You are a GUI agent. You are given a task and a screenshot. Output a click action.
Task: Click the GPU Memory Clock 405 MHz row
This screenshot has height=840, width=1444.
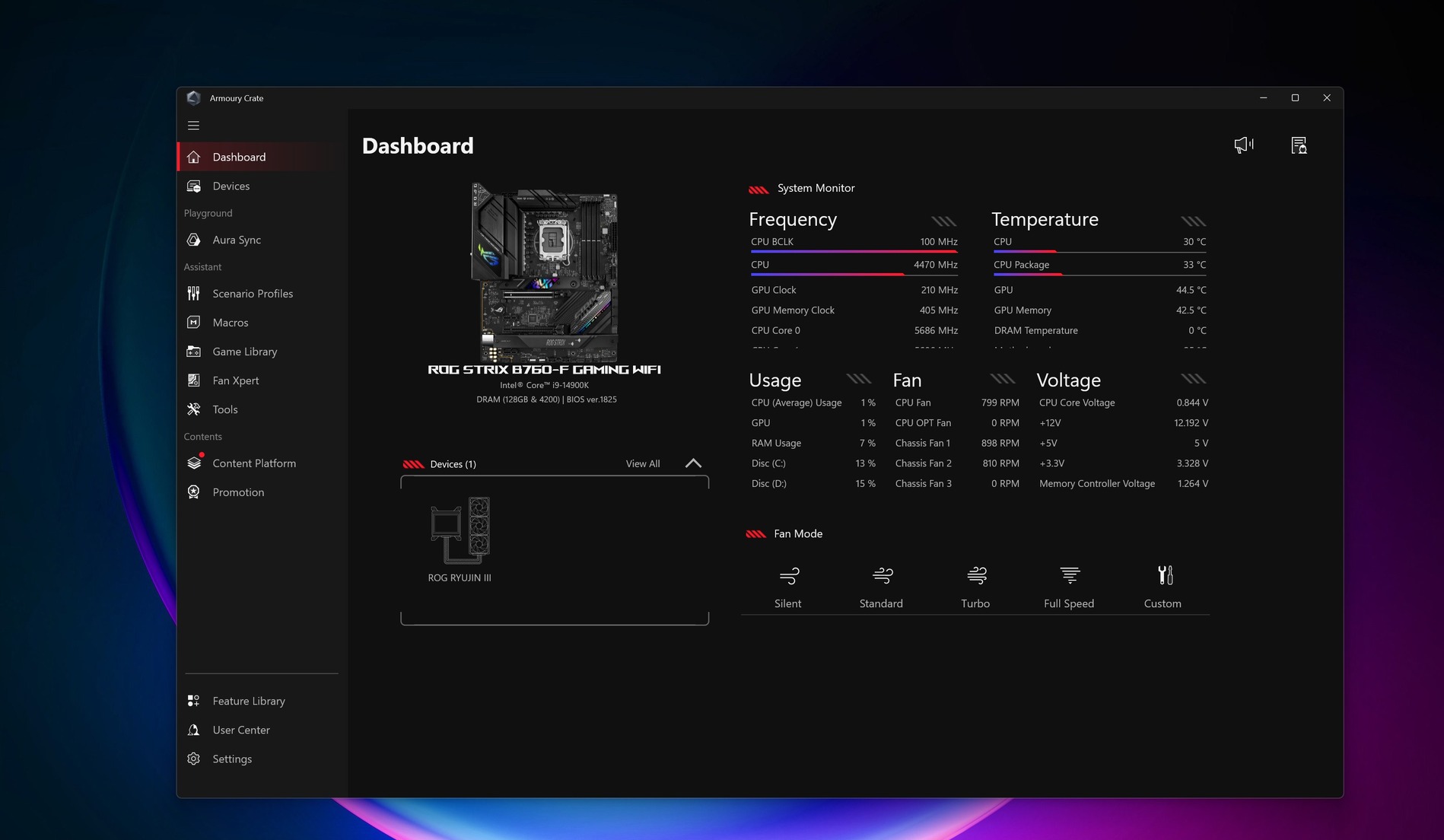click(854, 310)
